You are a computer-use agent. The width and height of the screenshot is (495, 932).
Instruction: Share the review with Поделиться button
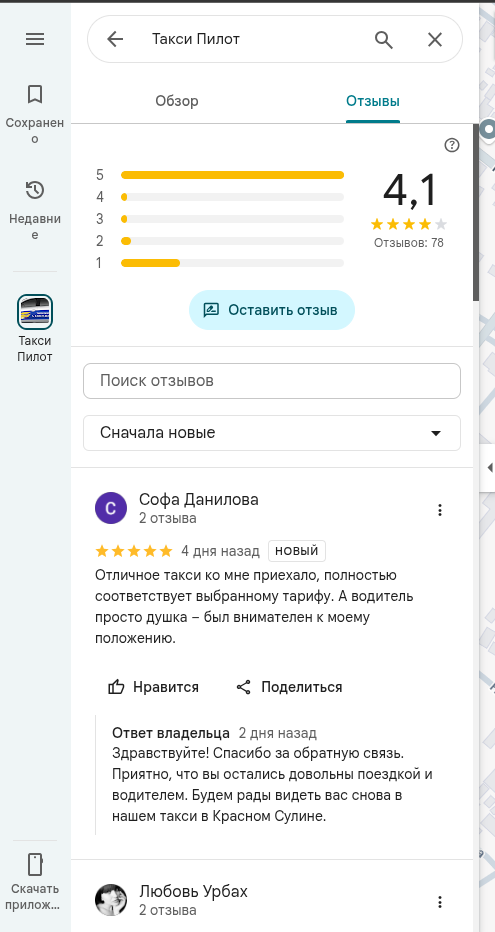click(x=289, y=687)
